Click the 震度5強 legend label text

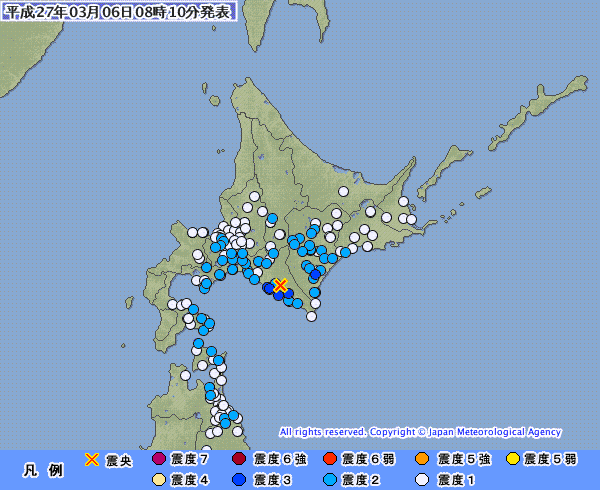(464, 459)
